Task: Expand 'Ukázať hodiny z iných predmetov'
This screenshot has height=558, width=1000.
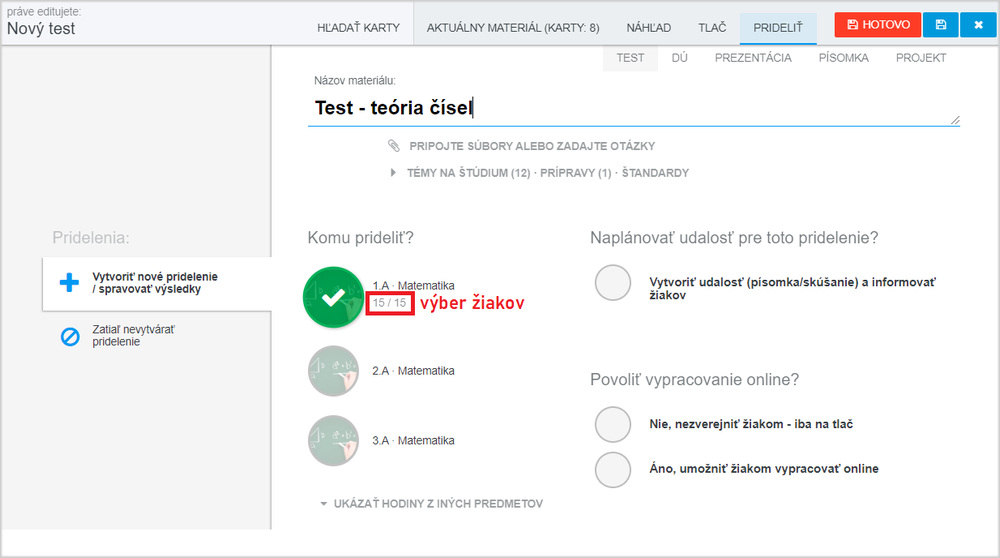Action: tap(432, 504)
